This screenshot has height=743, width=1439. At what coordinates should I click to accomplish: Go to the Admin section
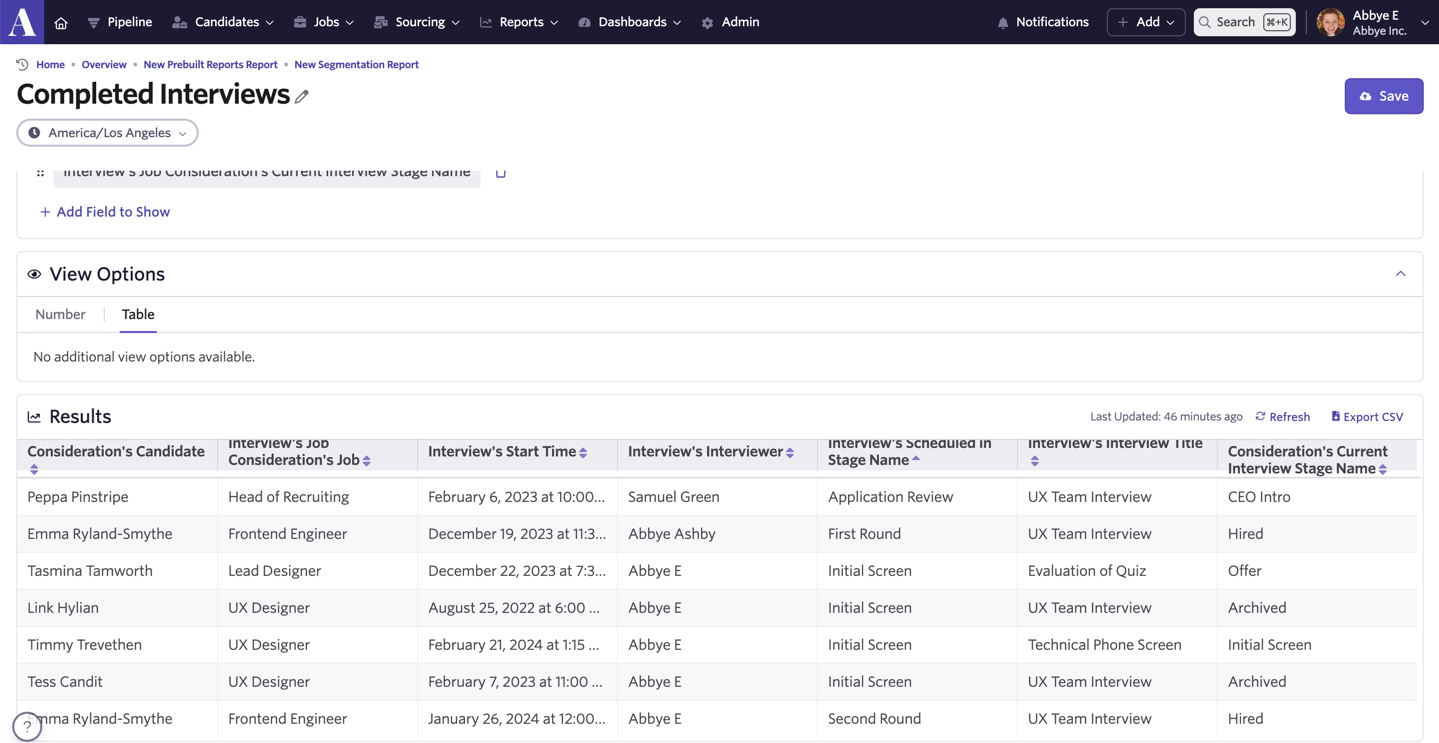730,22
